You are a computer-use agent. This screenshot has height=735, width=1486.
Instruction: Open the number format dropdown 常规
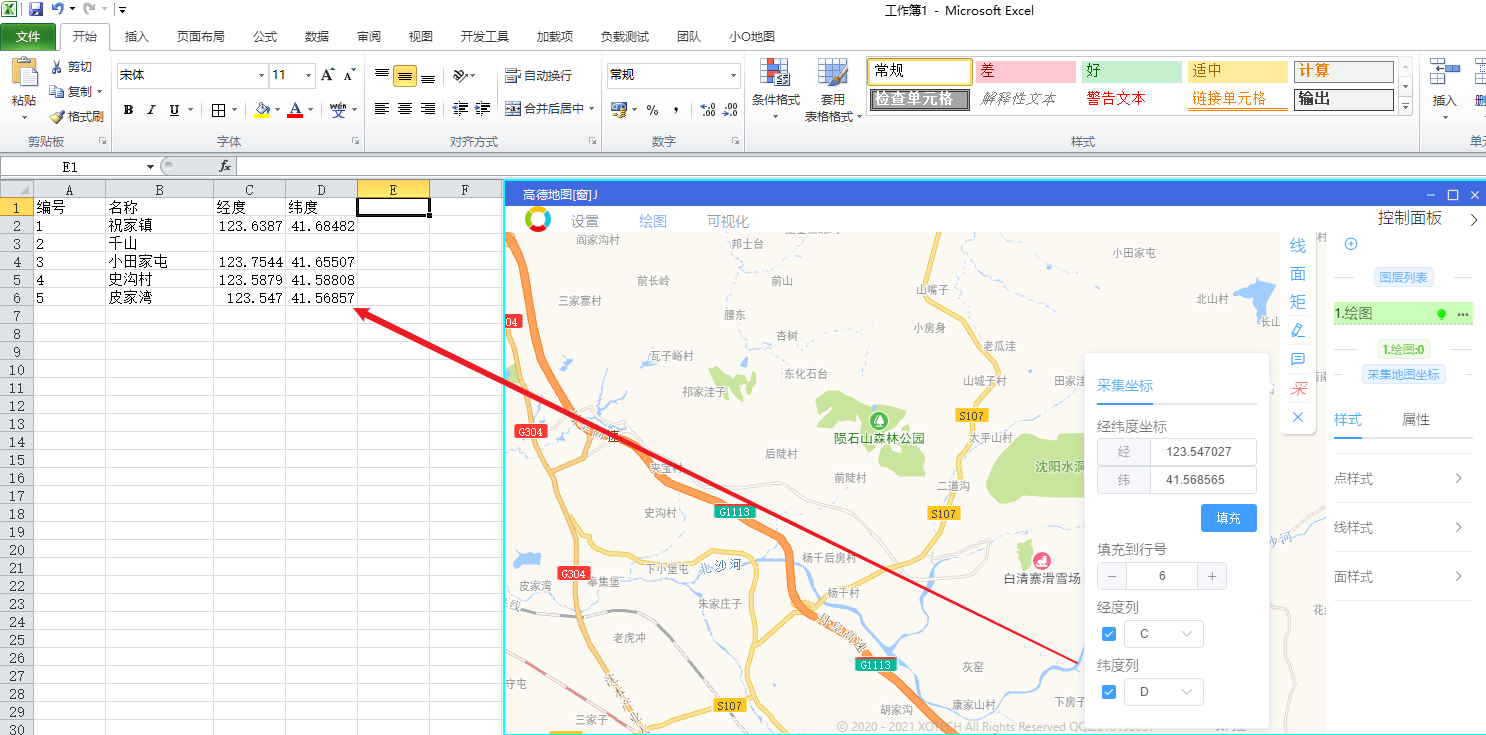(x=733, y=75)
